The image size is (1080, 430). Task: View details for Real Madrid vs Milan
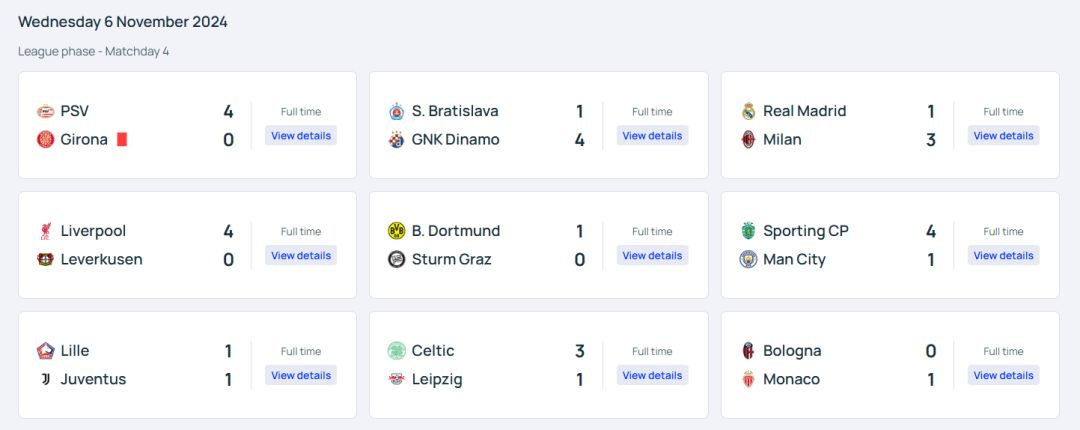pos(1003,136)
